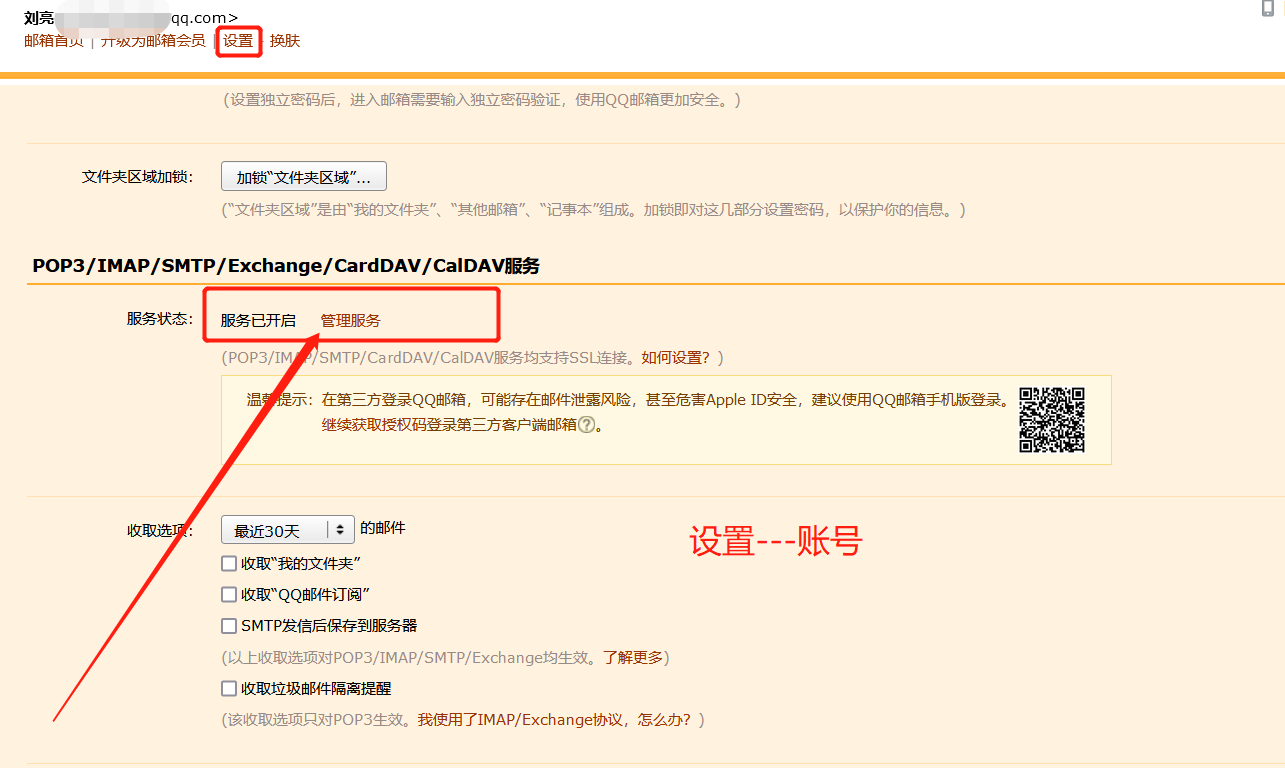Click the account name 刘亮 at top

[39, 17]
